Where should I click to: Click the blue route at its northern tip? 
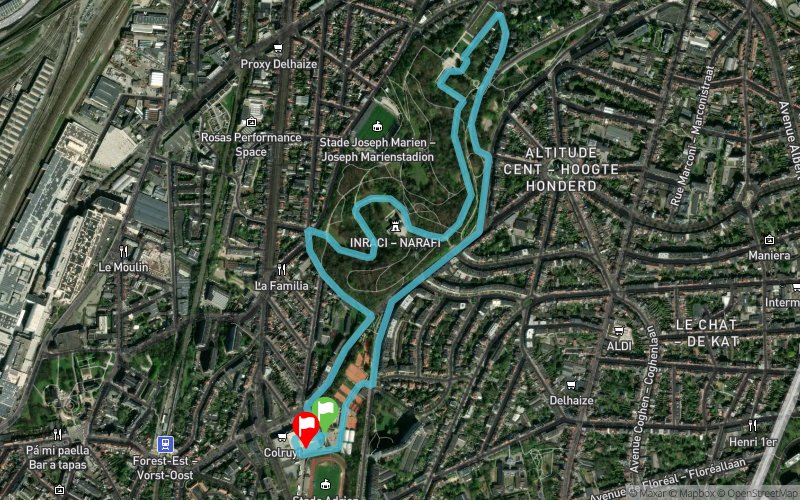(x=499, y=15)
